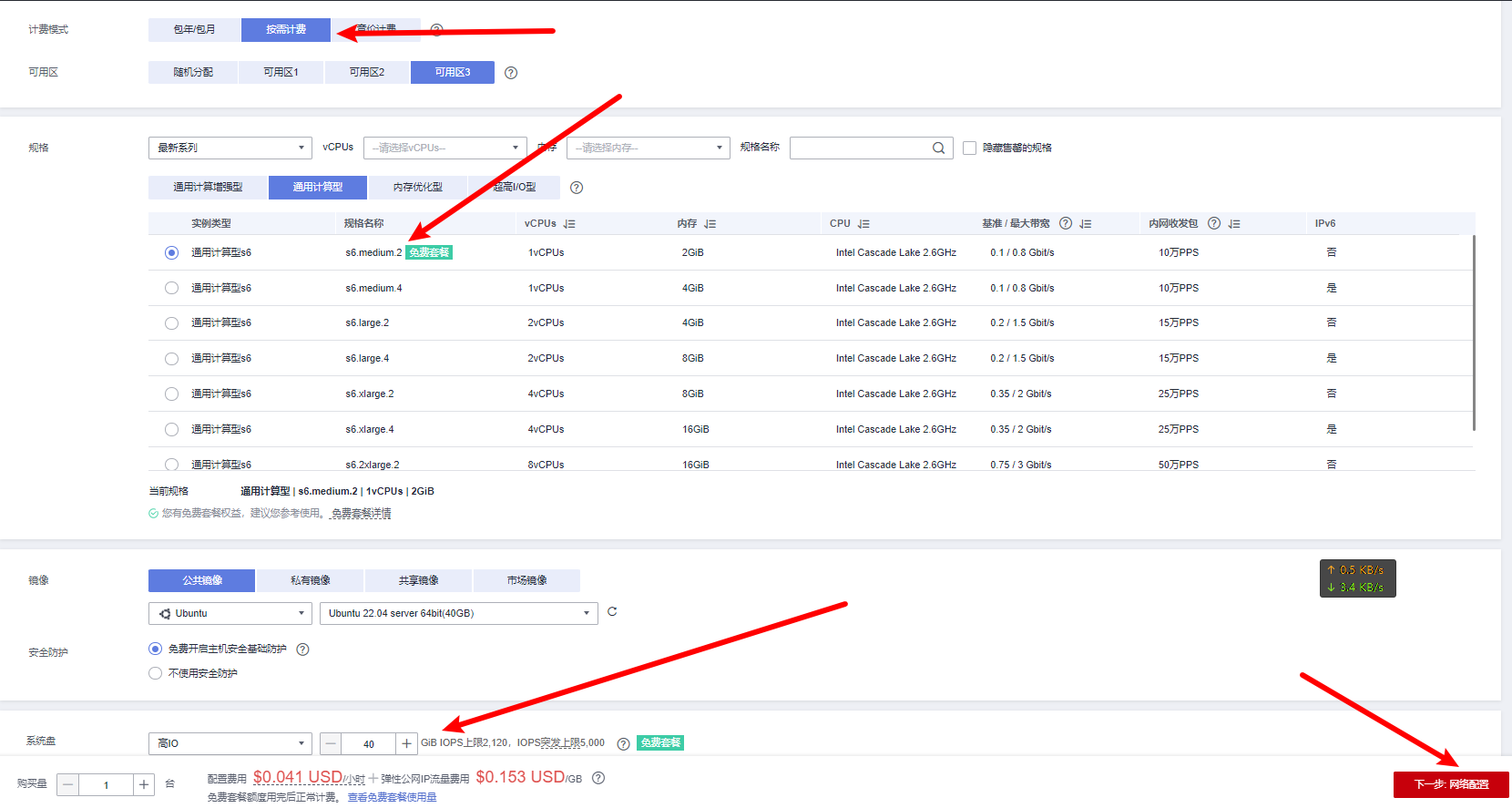Select the no security protection option

pos(155,673)
